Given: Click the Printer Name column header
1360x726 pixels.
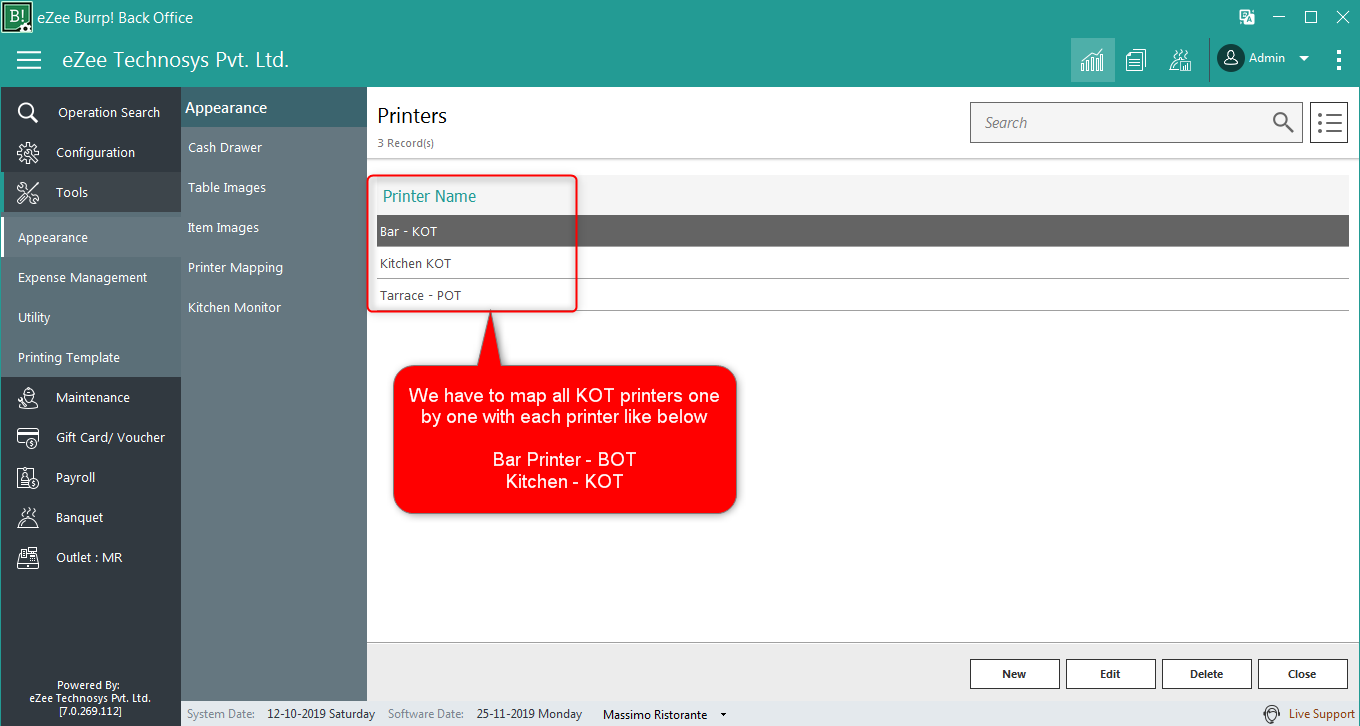Looking at the screenshot, I should [430, 196].
